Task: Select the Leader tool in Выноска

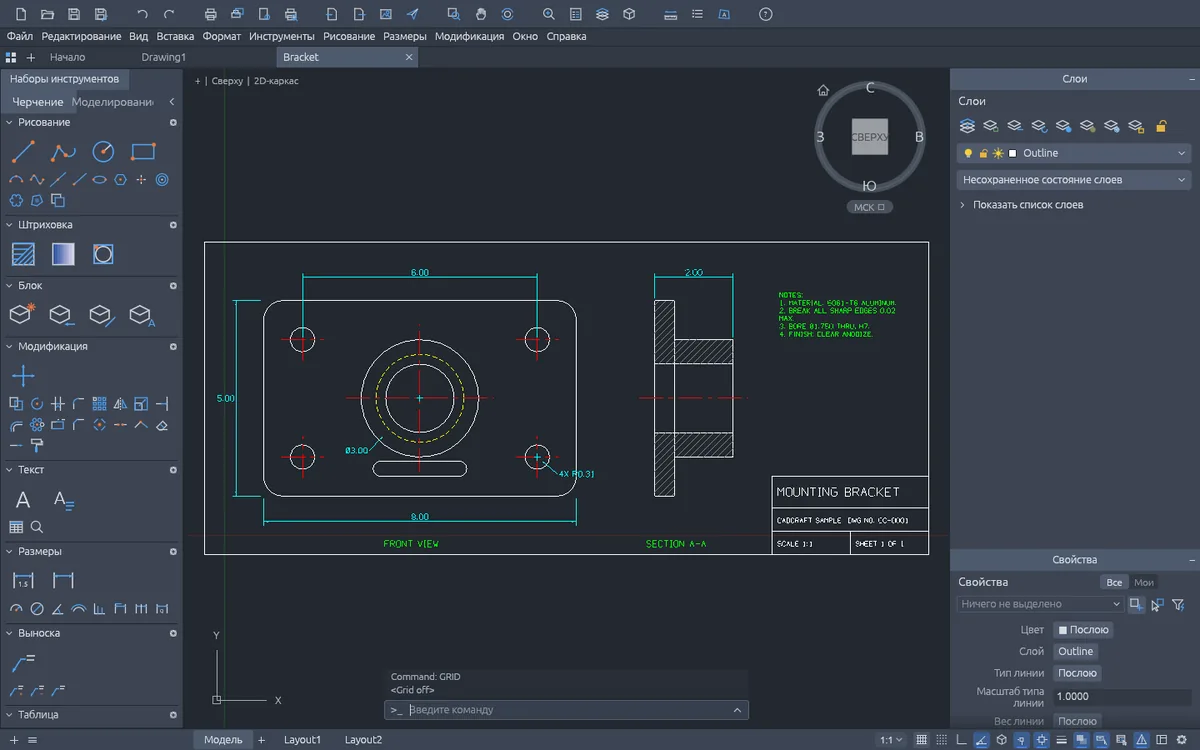Action: coord(23,662)
